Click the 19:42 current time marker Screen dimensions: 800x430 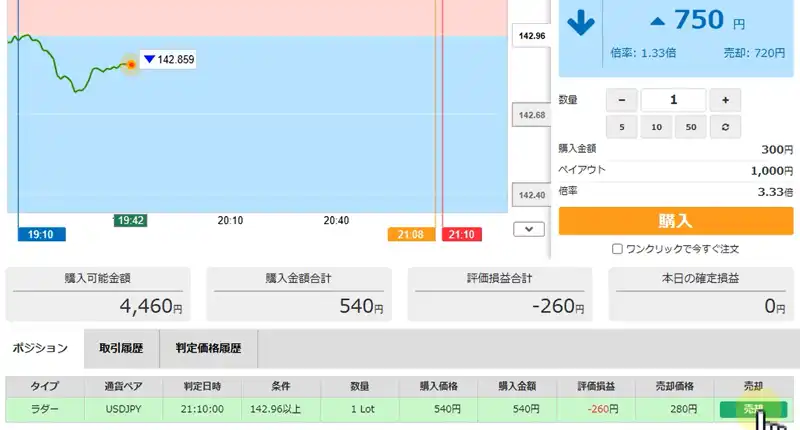point(131,220)
